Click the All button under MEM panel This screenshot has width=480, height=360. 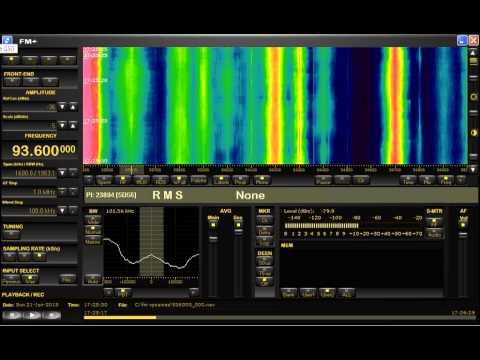coord(346,293)
